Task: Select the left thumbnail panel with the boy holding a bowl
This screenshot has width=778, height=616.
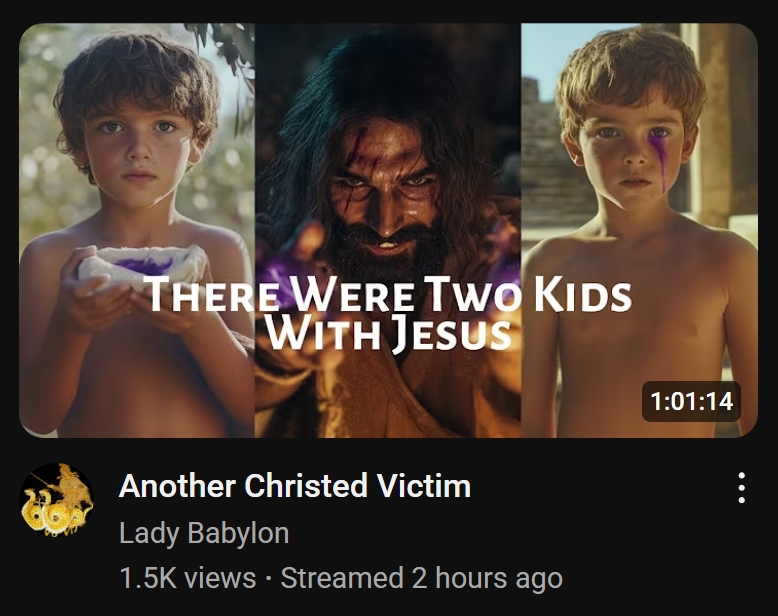Action: click(137, 231)
